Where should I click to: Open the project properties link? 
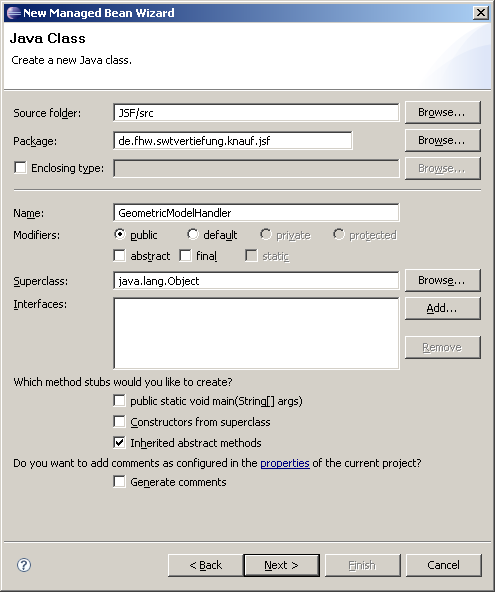(x=285, y=463)
